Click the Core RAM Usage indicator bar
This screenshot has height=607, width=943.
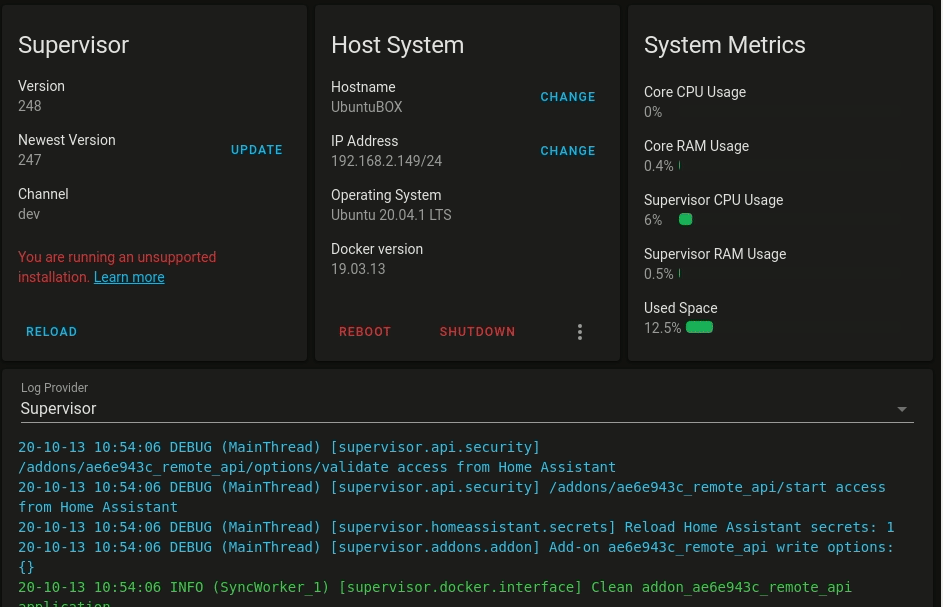[x=680, y=165]
